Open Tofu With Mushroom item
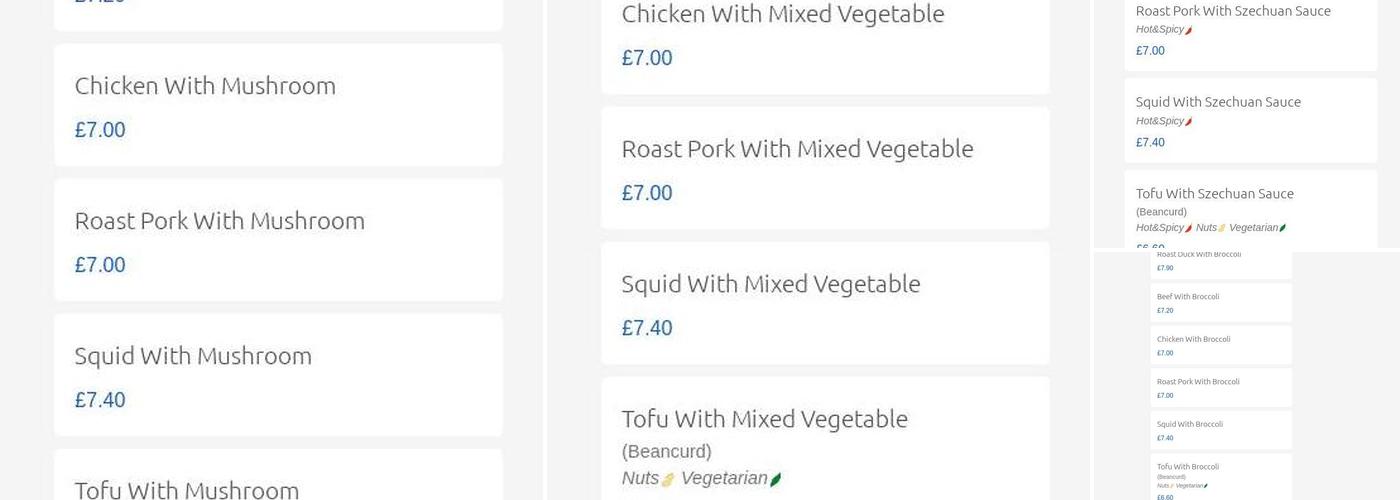 tap(187, 489)
